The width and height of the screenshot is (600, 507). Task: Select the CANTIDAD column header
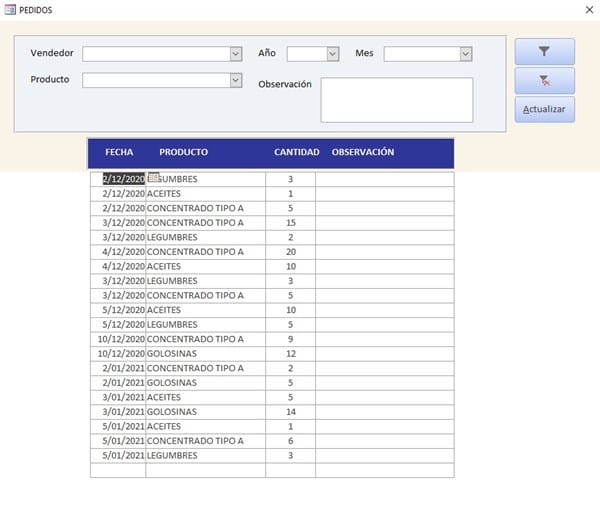coord(296,153)
